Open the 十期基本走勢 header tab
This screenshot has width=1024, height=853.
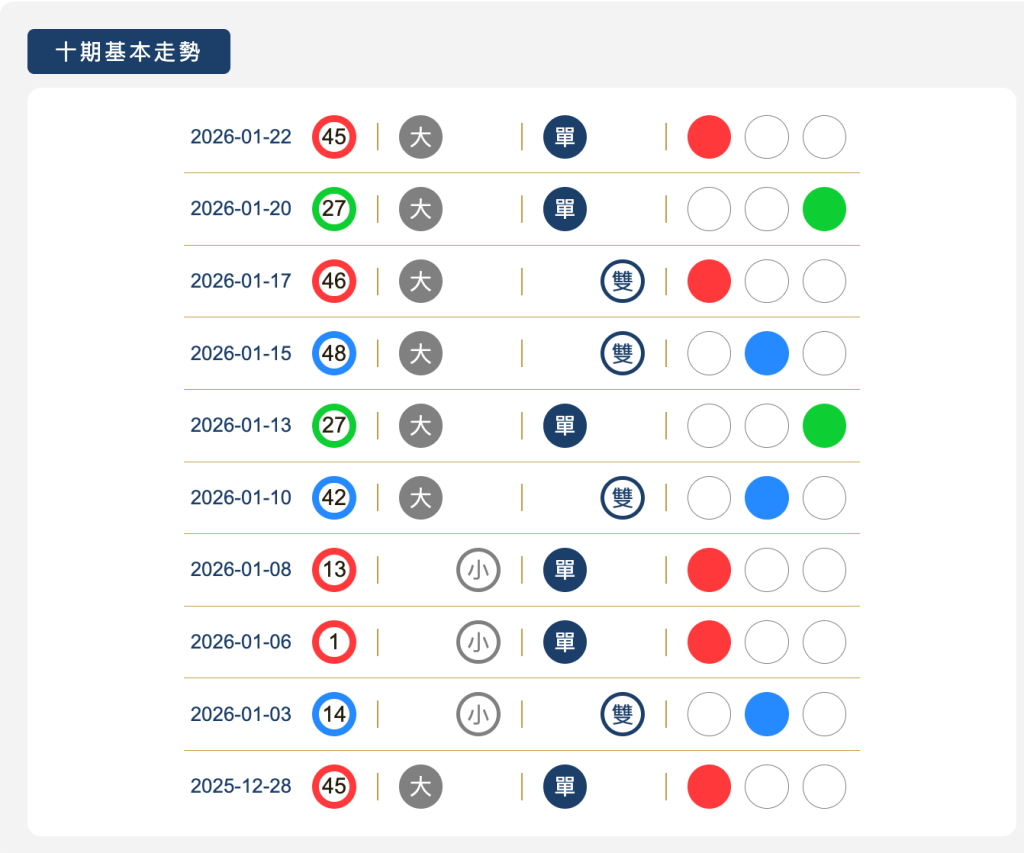128,51
